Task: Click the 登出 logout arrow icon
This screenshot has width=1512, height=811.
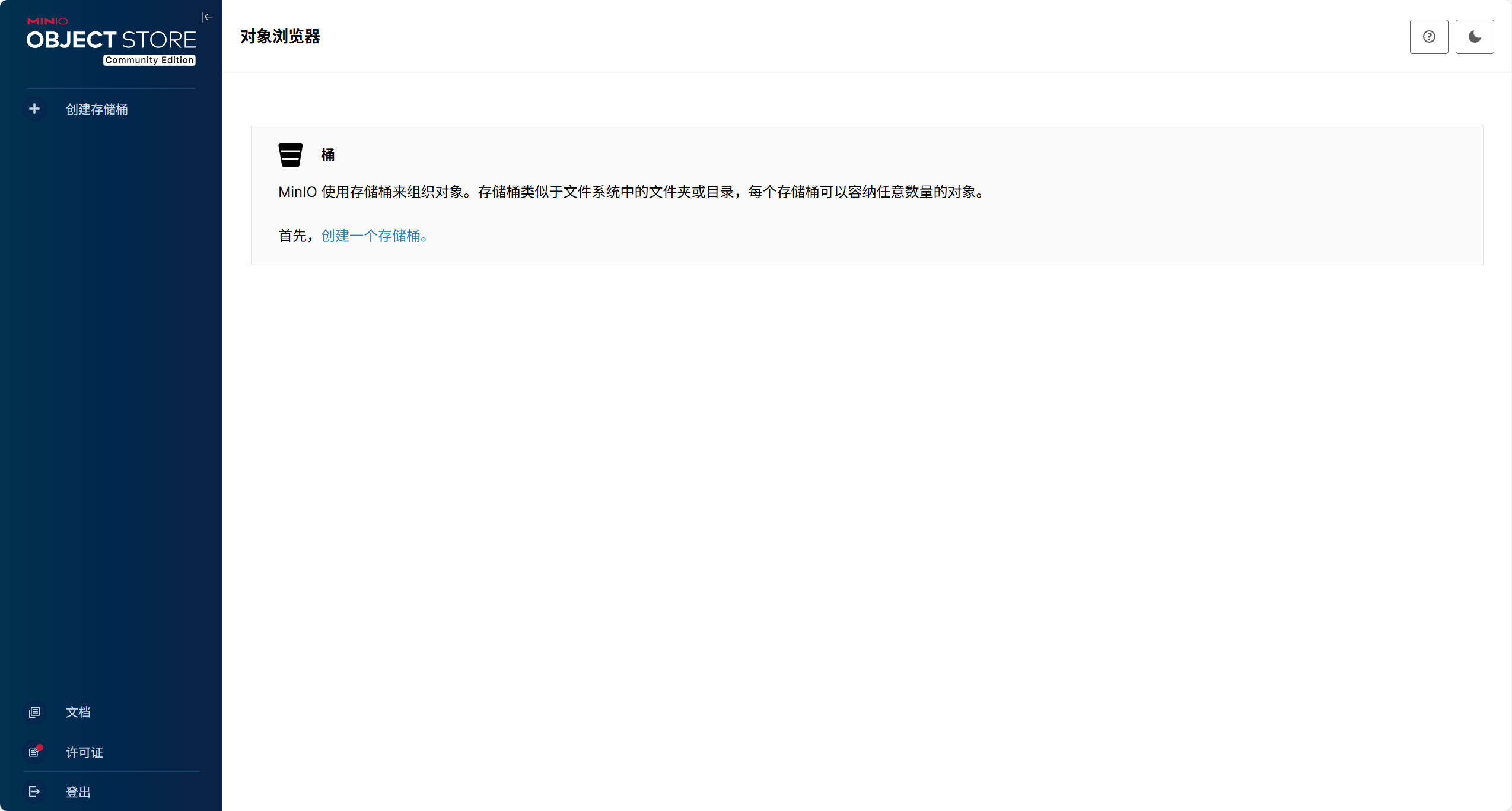Action: tap(34, 791)
